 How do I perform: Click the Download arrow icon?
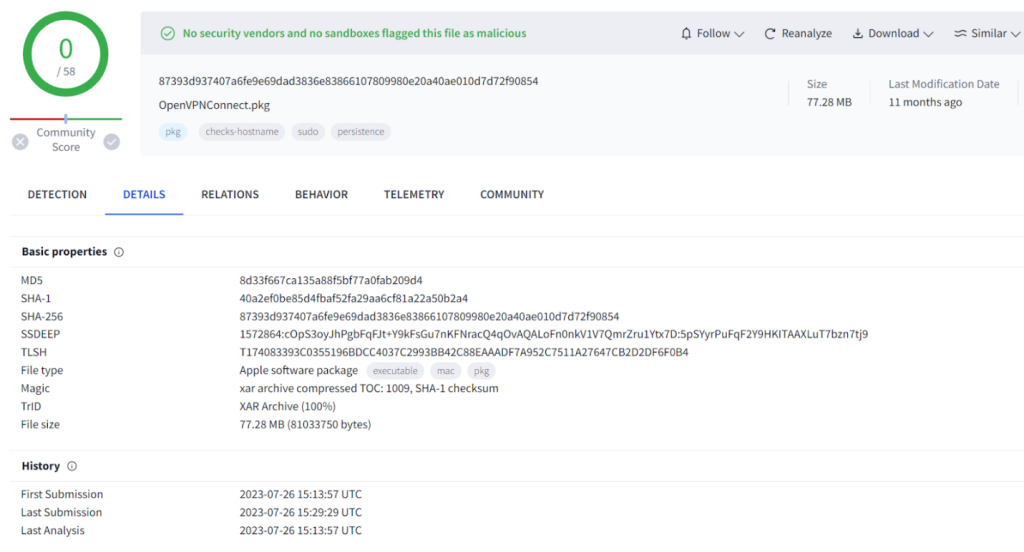pos(858,34)
